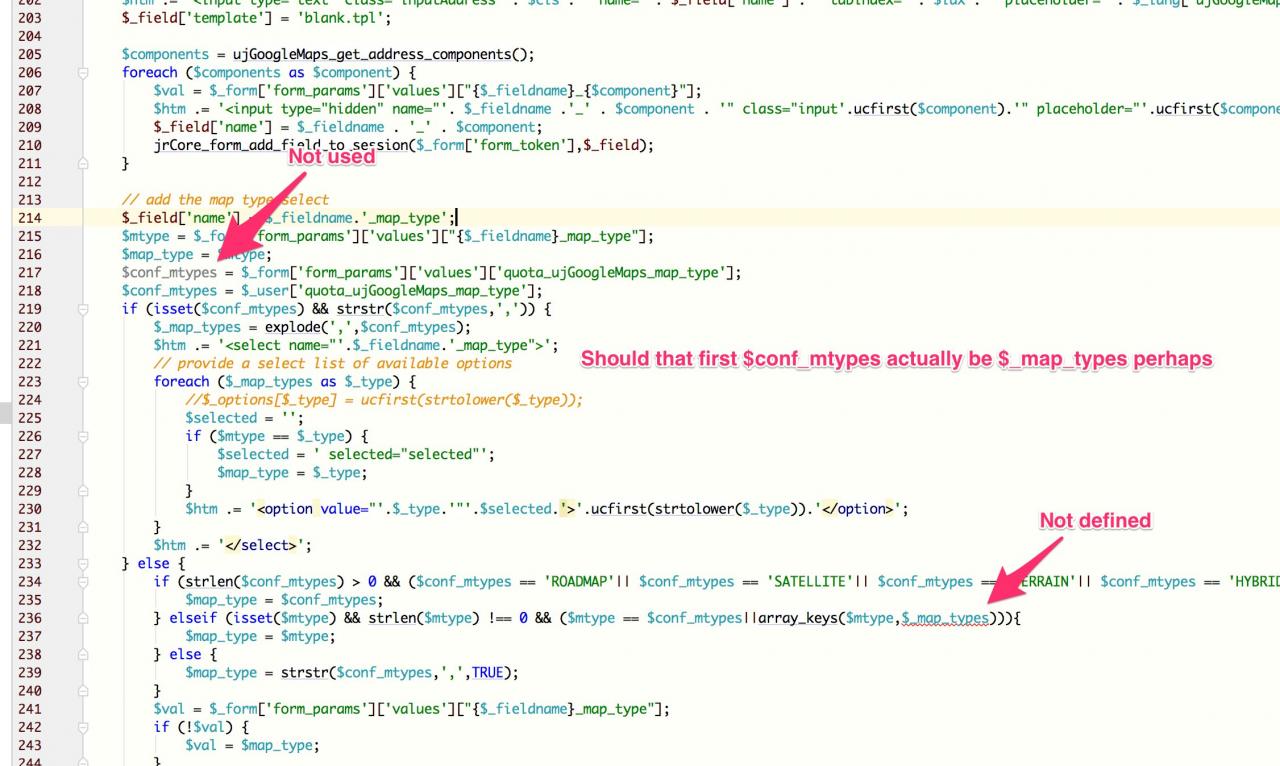Click line number 222 in the gutter

(x=29, y=363)
